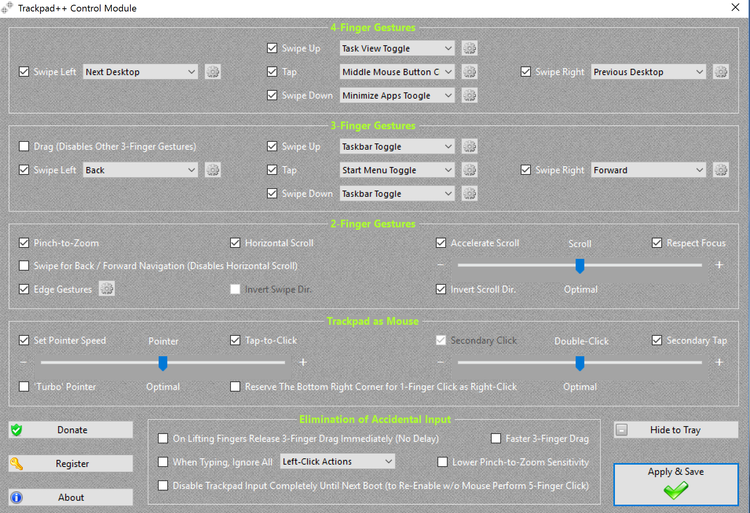Screen dimensions: 750x513
Task: Toggle Respect Focus checkbox
Action: pyautogui.click(x=657, y=243)
